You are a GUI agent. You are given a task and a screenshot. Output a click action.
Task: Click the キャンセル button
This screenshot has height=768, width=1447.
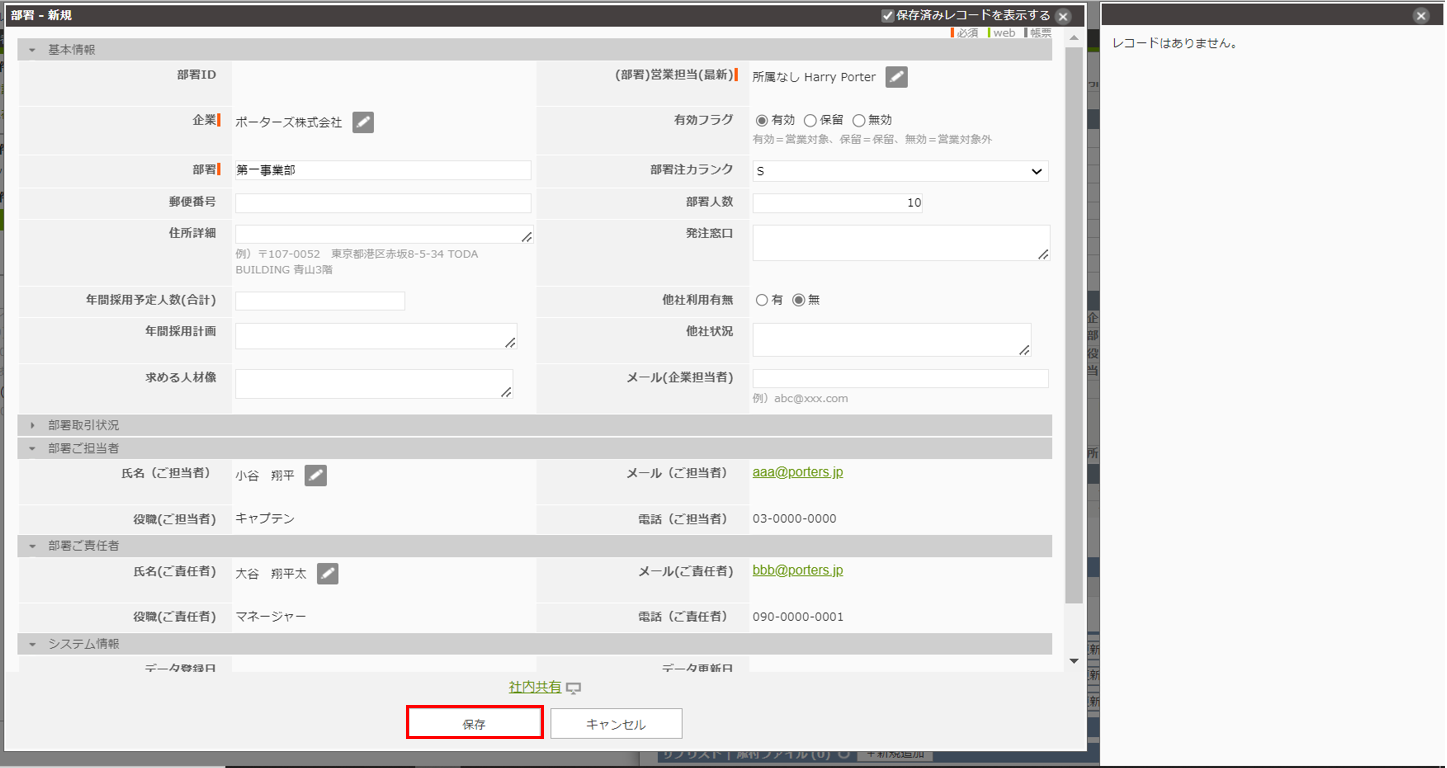tap(616, 724)
